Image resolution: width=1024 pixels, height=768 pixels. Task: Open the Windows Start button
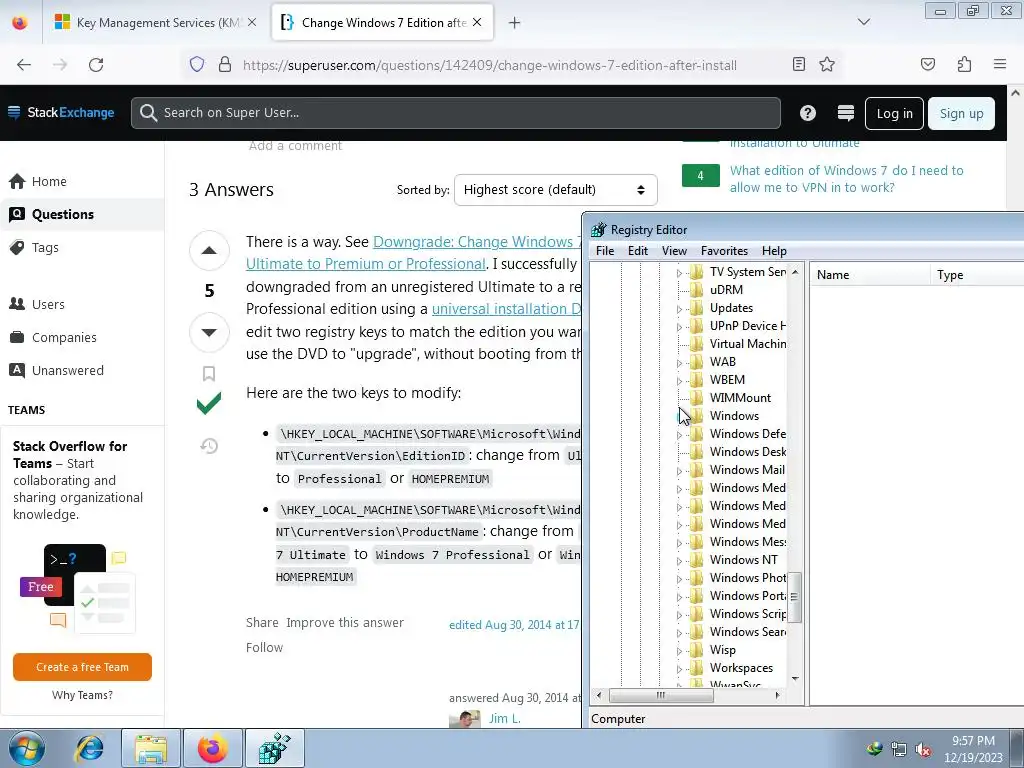[27, 748]
